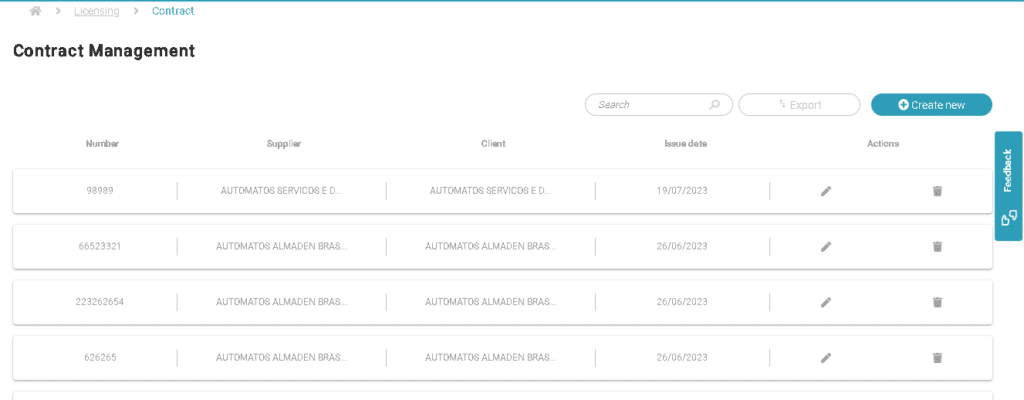Image resolution: width=1024 pixels, height=400 pixels.
Task: Click the magnifier icon in search box
Action: click(715, 105)
